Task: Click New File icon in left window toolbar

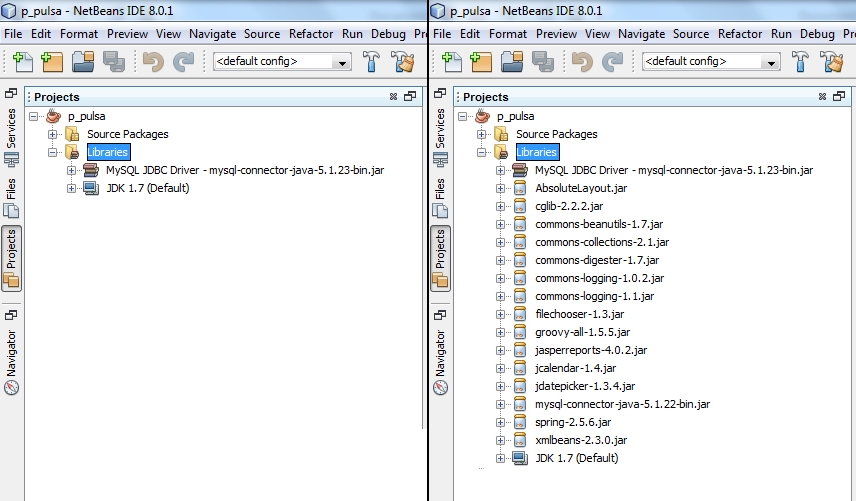Action: coord(22,62)
